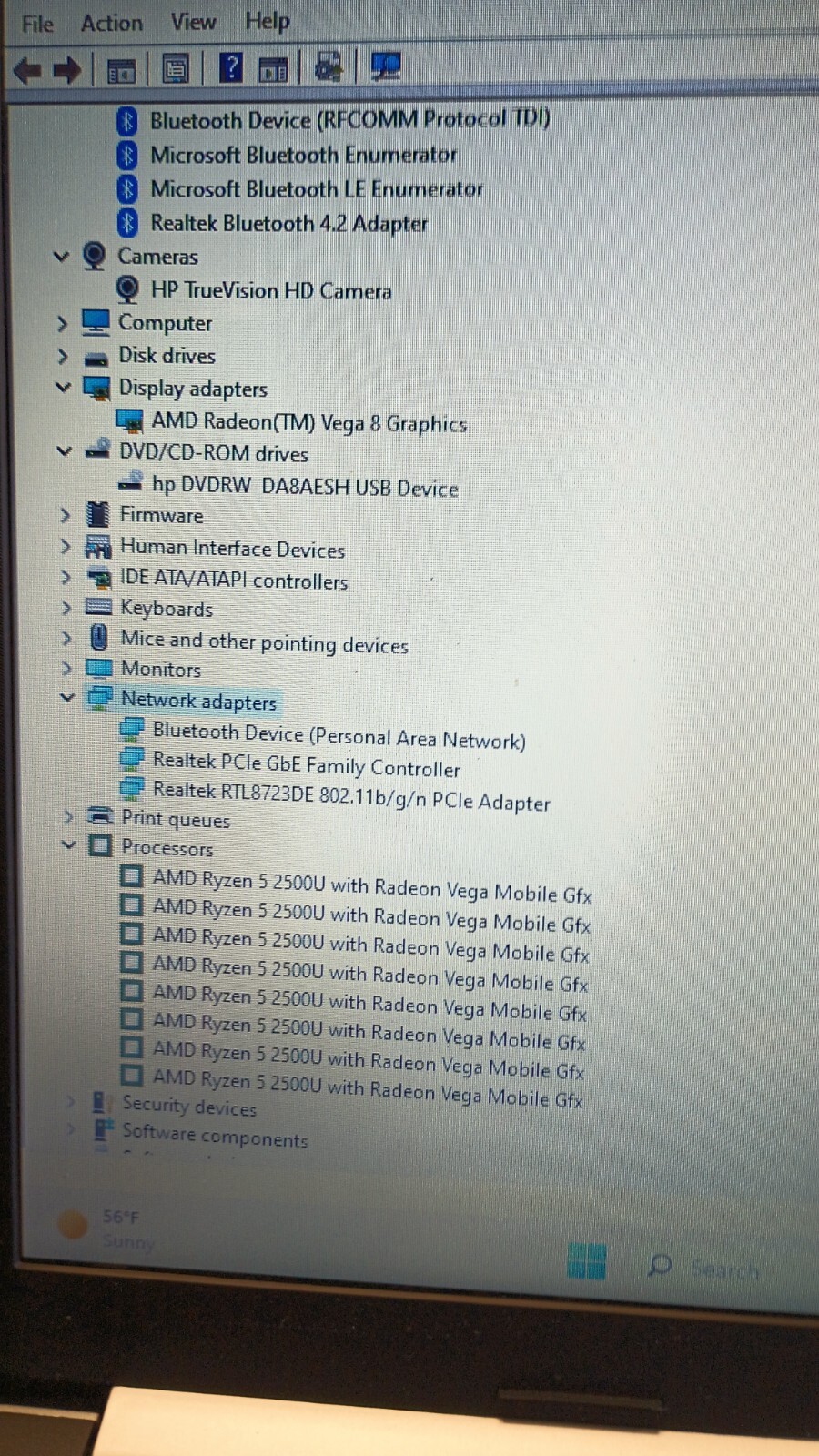Open the File menu
Image resolution: width=819 pixels, height=1456 pixels.
pos(37,24)
